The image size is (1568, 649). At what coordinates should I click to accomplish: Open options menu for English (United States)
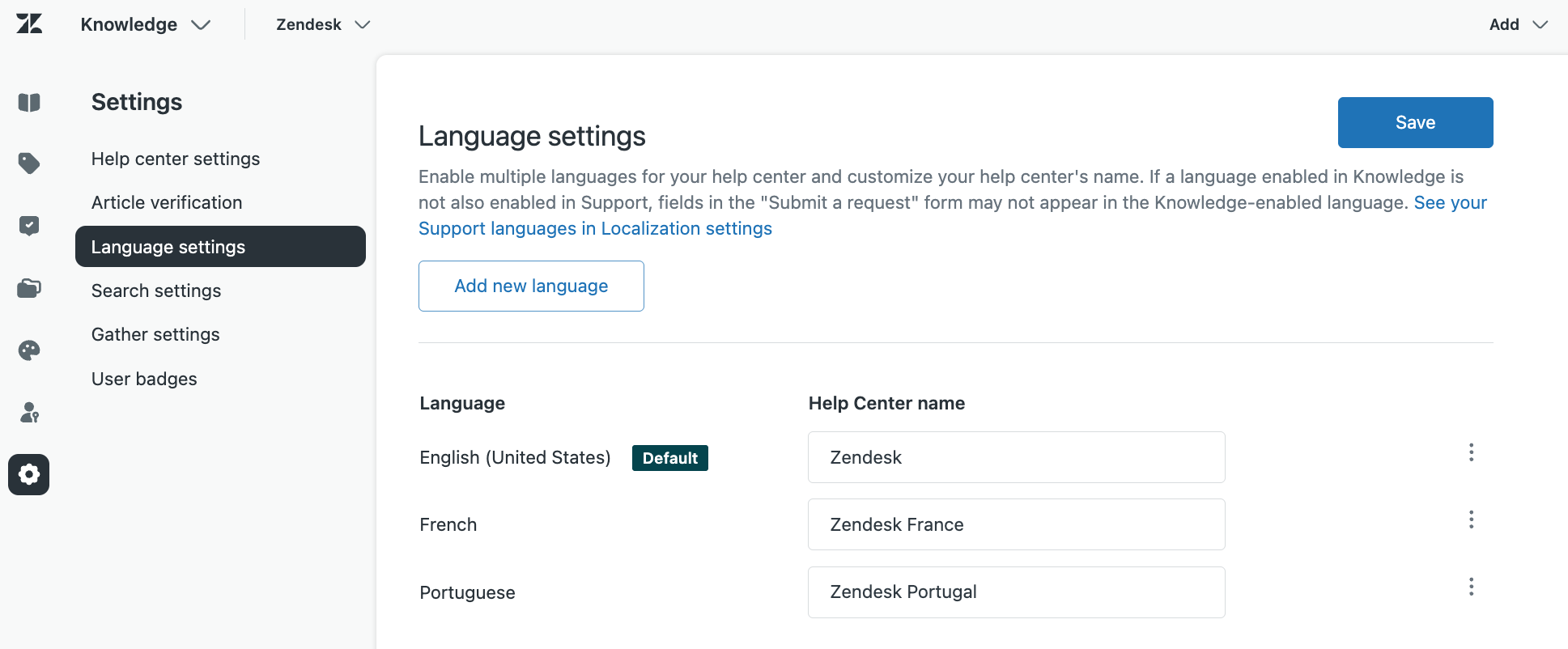pyautogui.click(x=1472, y=452)
